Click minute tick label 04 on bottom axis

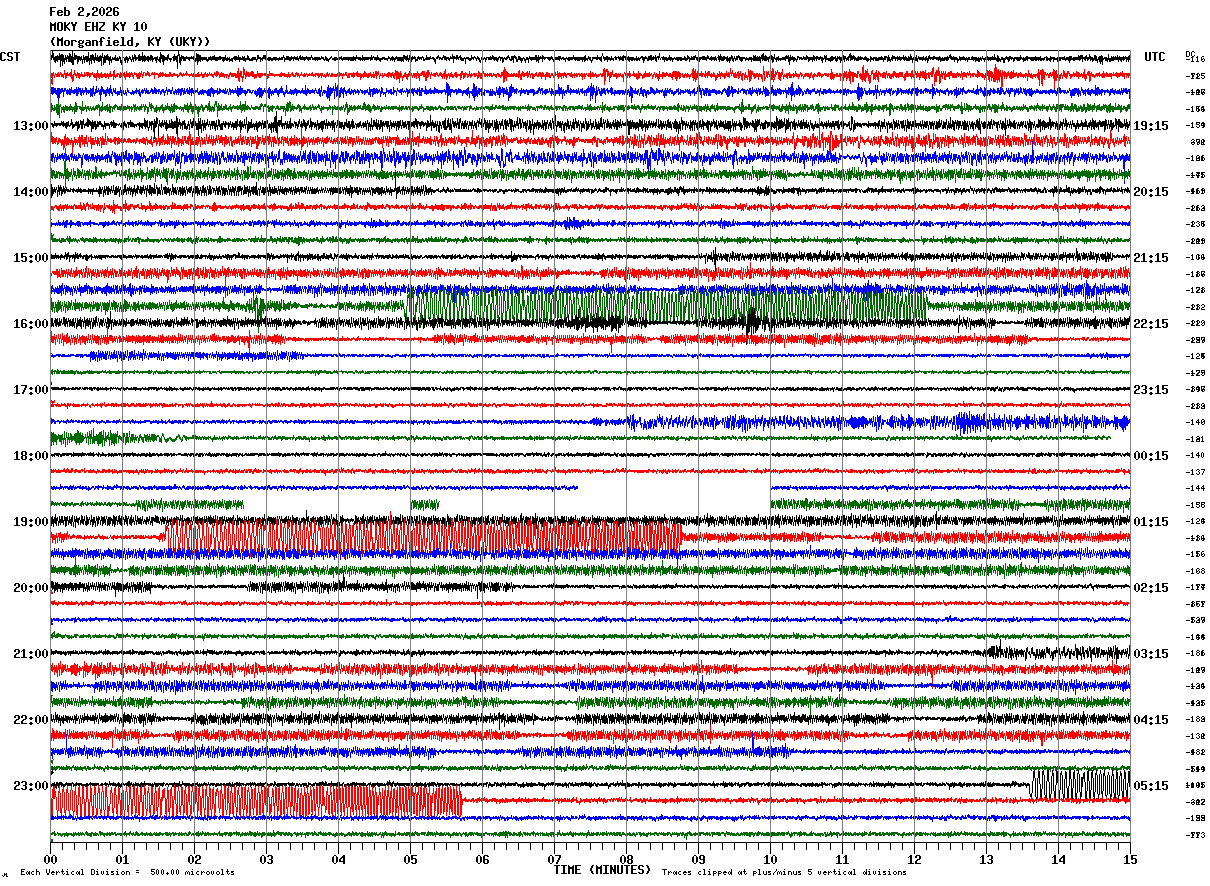point(338,859)
